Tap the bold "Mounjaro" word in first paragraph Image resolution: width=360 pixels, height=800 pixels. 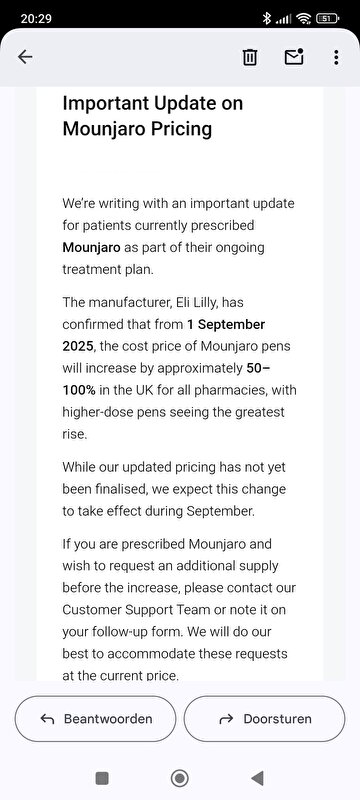[x=91, y=248]
